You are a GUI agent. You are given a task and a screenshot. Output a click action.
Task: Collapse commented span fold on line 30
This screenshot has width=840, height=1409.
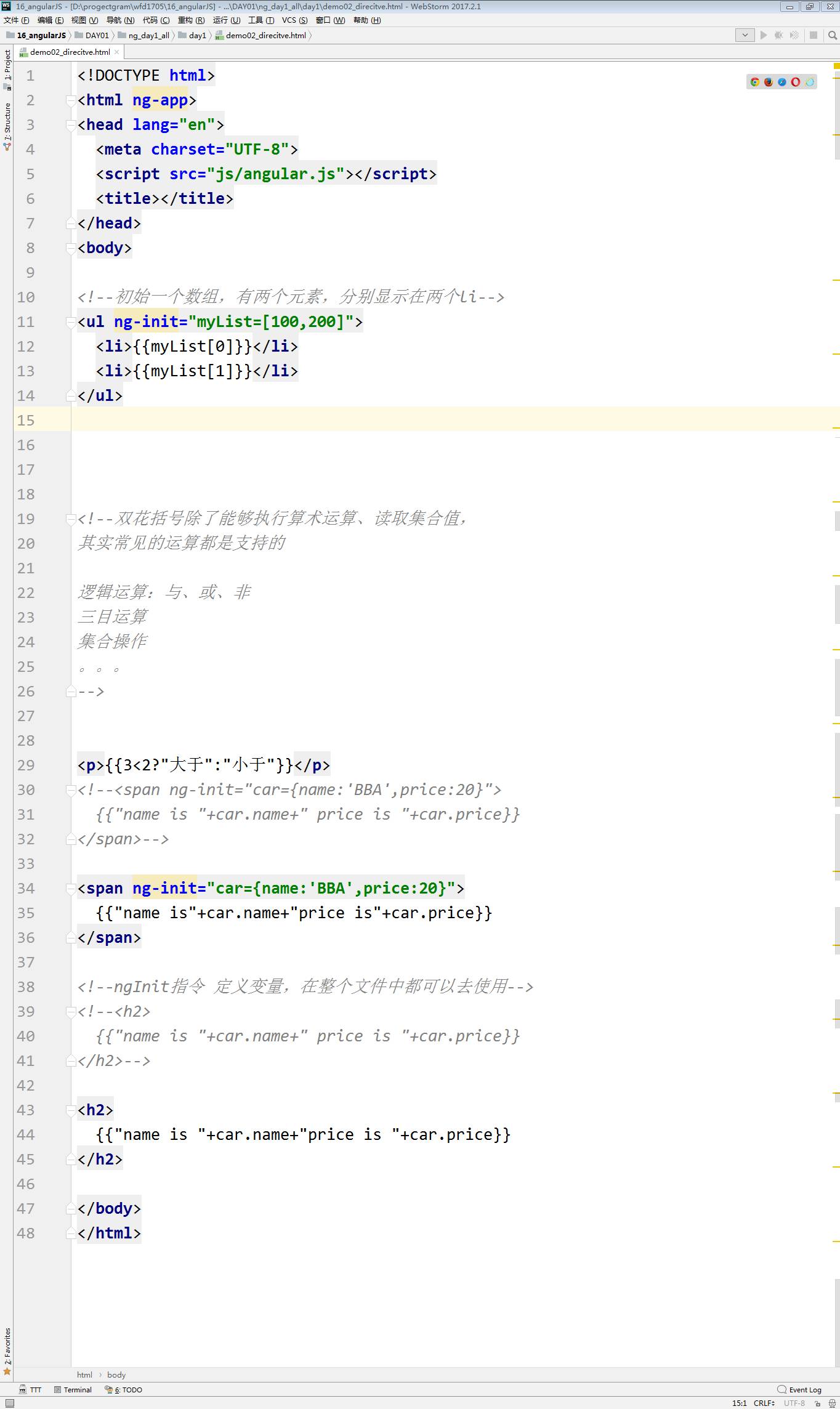pyautogui.click(x=71, y=790)
